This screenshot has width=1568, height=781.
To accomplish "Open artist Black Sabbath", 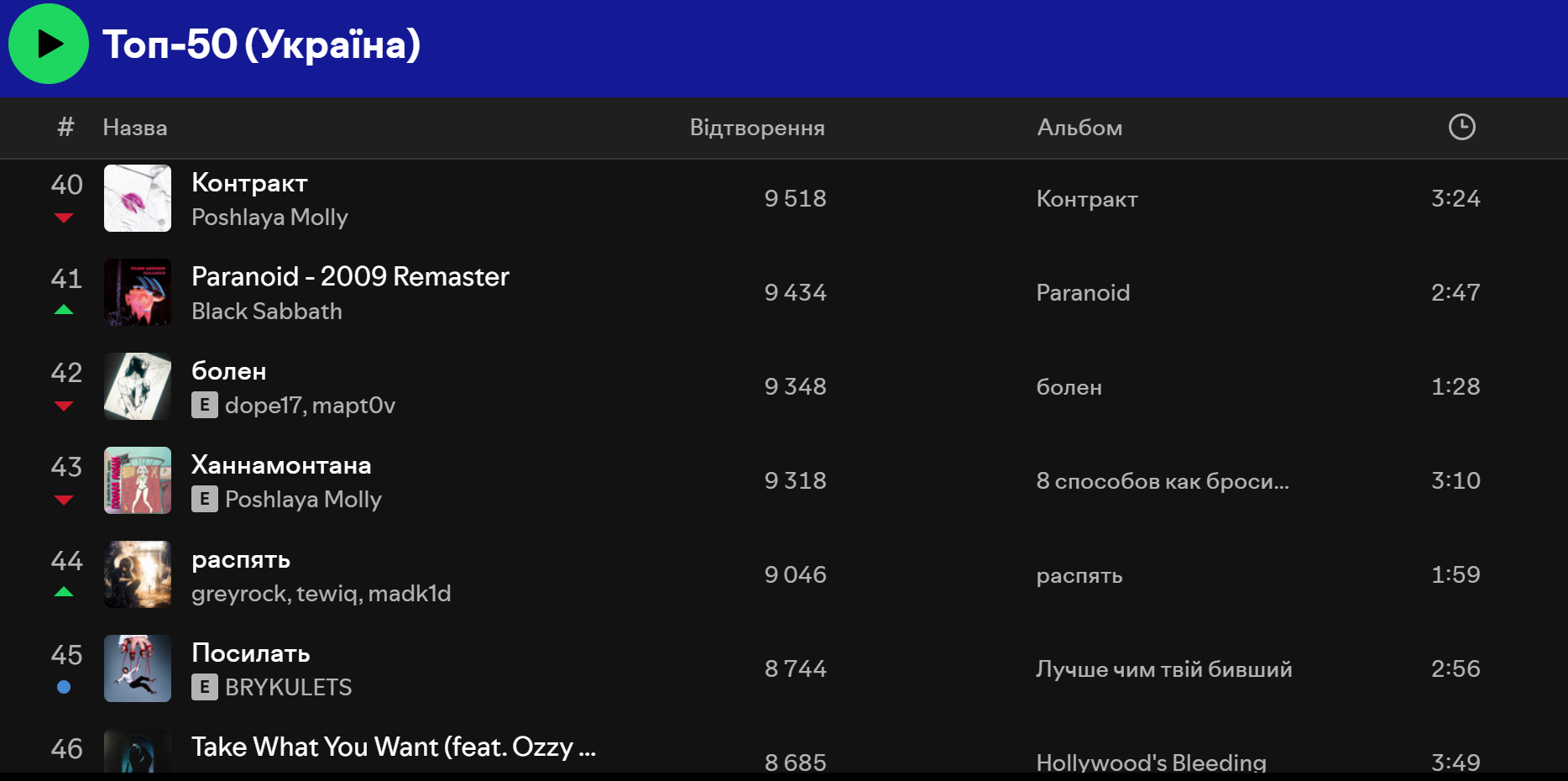I will point(267,312).
